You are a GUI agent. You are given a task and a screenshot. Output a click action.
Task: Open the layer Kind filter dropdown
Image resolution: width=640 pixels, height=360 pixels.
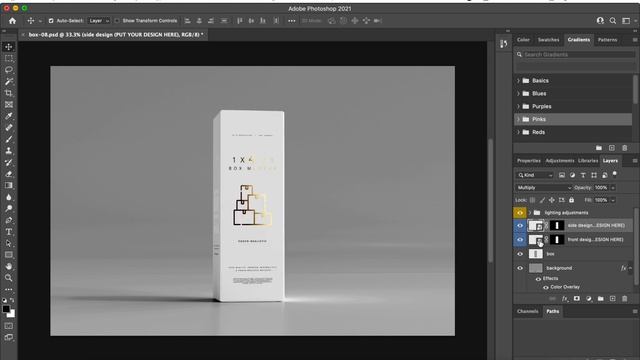click(x=535, y=175)
